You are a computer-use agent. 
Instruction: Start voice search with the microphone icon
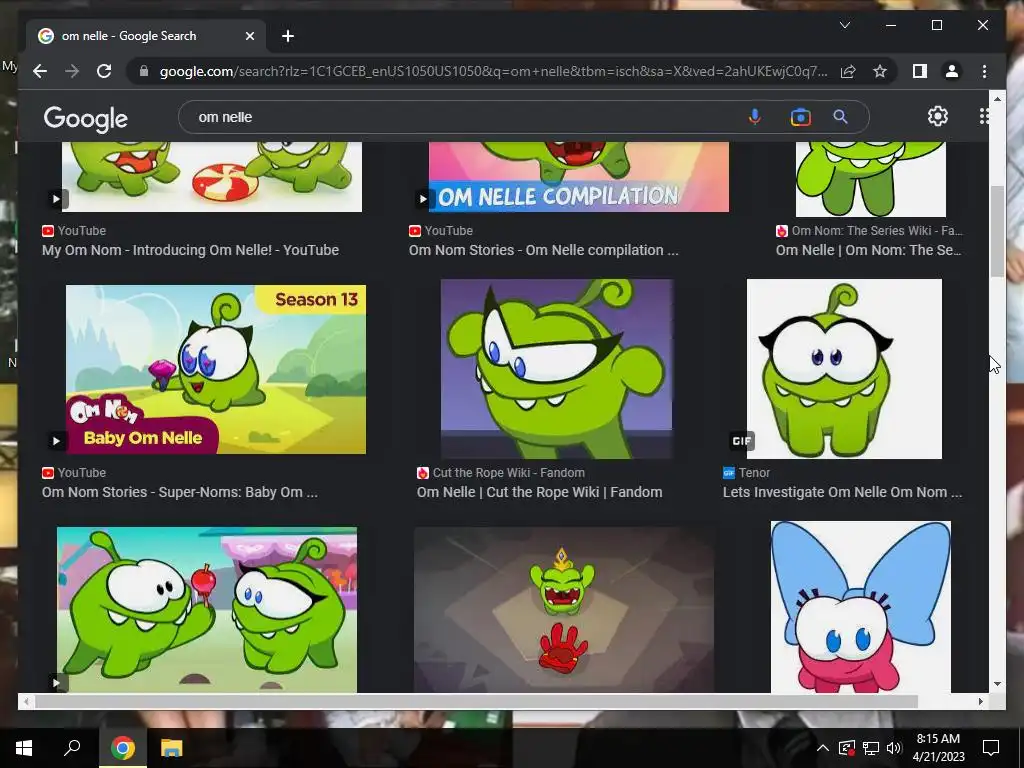754,117
